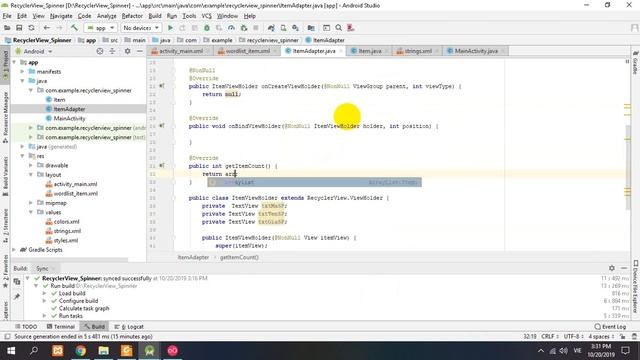Click the UTF-8 encoding status indicator
640x360 pixels.
coord(572,337)
